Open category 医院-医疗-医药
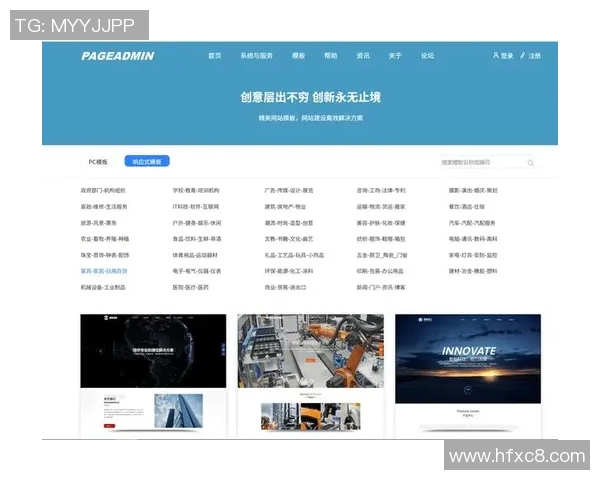This screenshot has width=600, height=480. pos(191,287)
